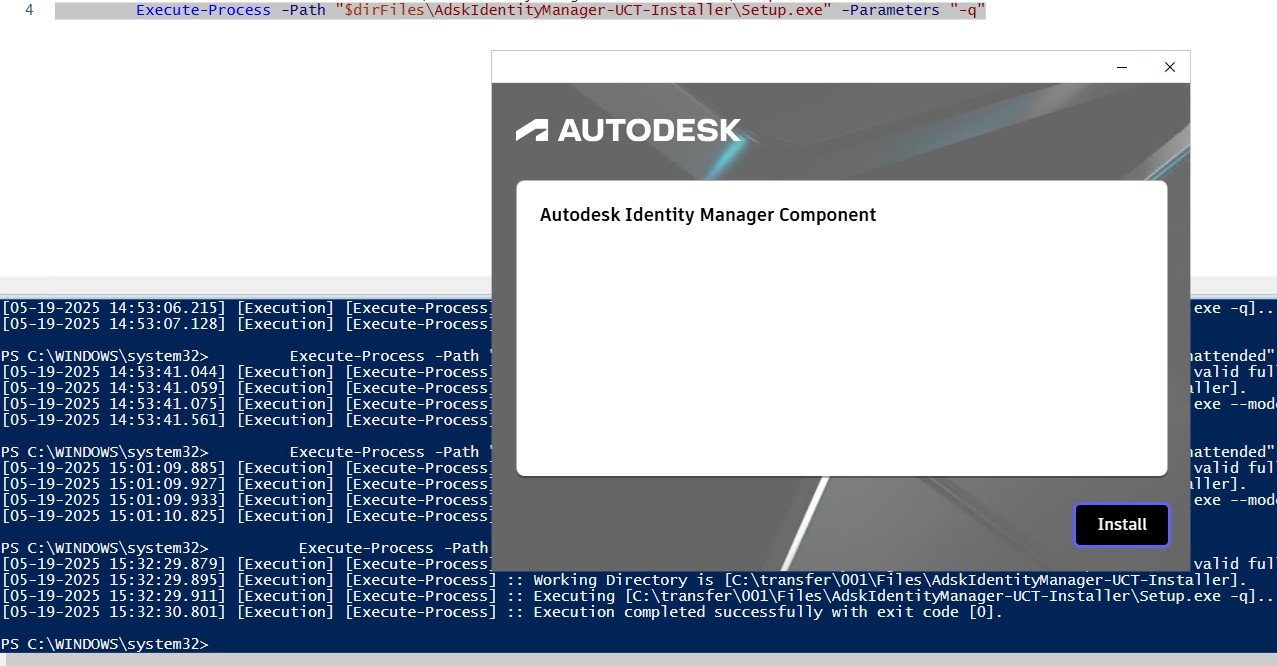Select the 15:32:30.801 timestamp entry
The width and height of the screenshot is (1277, 666).
coord(110,611)
